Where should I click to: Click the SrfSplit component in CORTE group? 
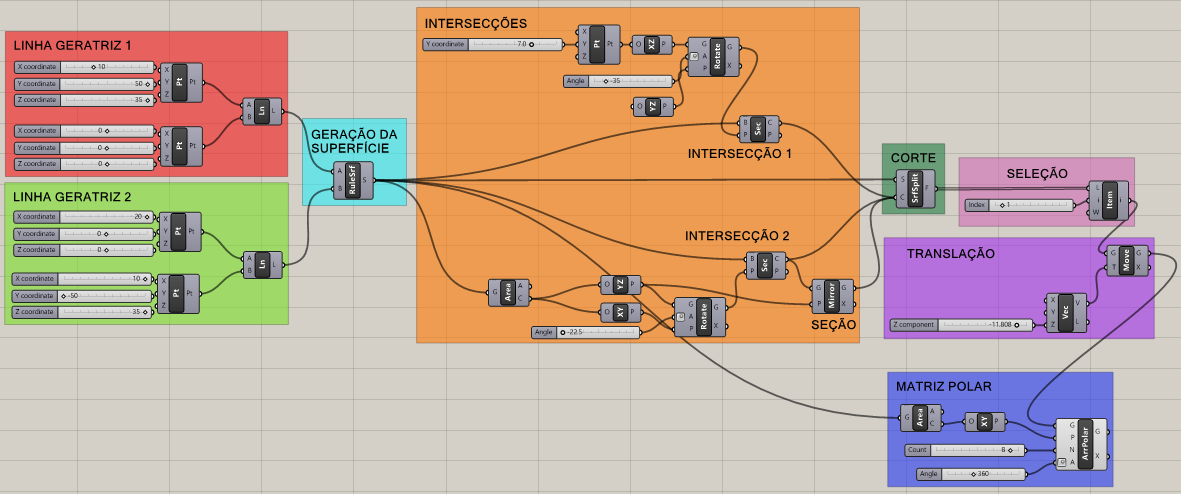914,187
